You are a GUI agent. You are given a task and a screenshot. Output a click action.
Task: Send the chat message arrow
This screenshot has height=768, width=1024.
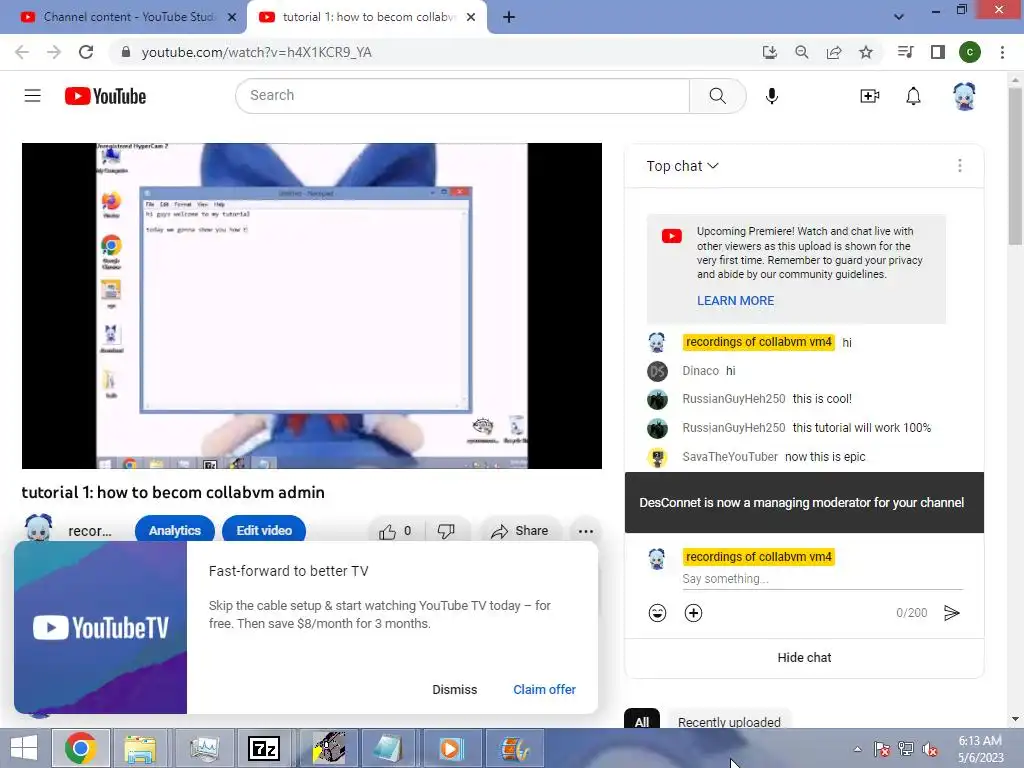952,613
